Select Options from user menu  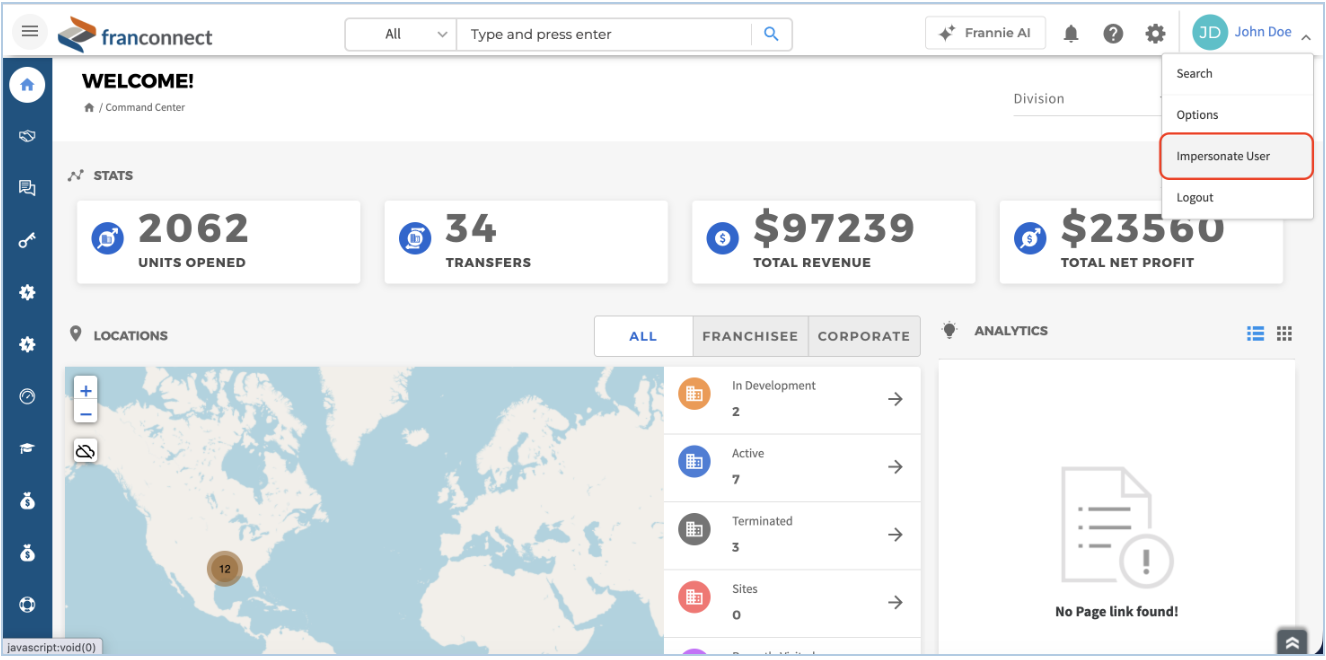coord(1237,115)
